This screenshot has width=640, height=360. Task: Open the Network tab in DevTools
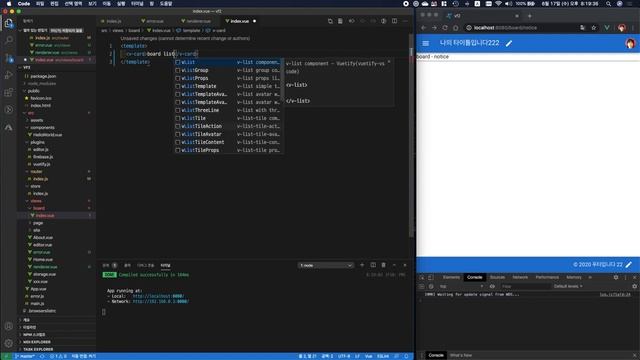[x=520, y=277]
